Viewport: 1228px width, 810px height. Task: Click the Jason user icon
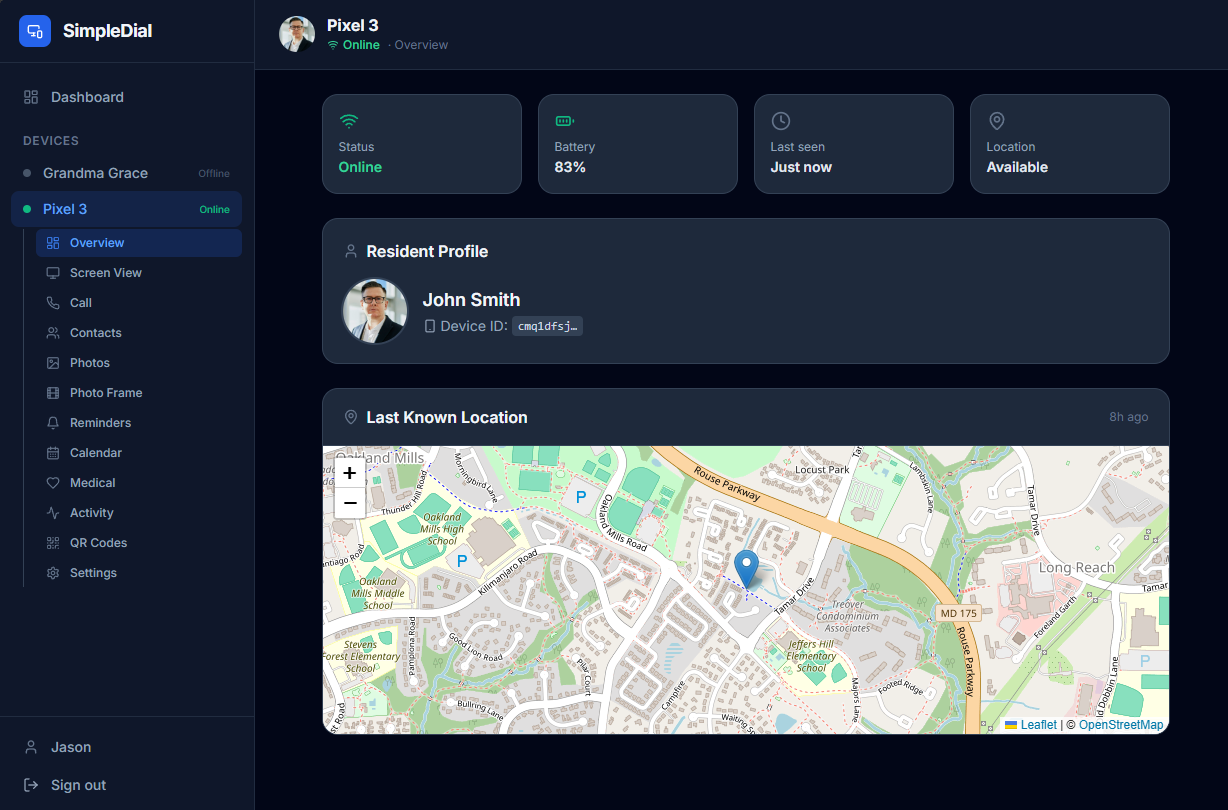click(31, 747)
